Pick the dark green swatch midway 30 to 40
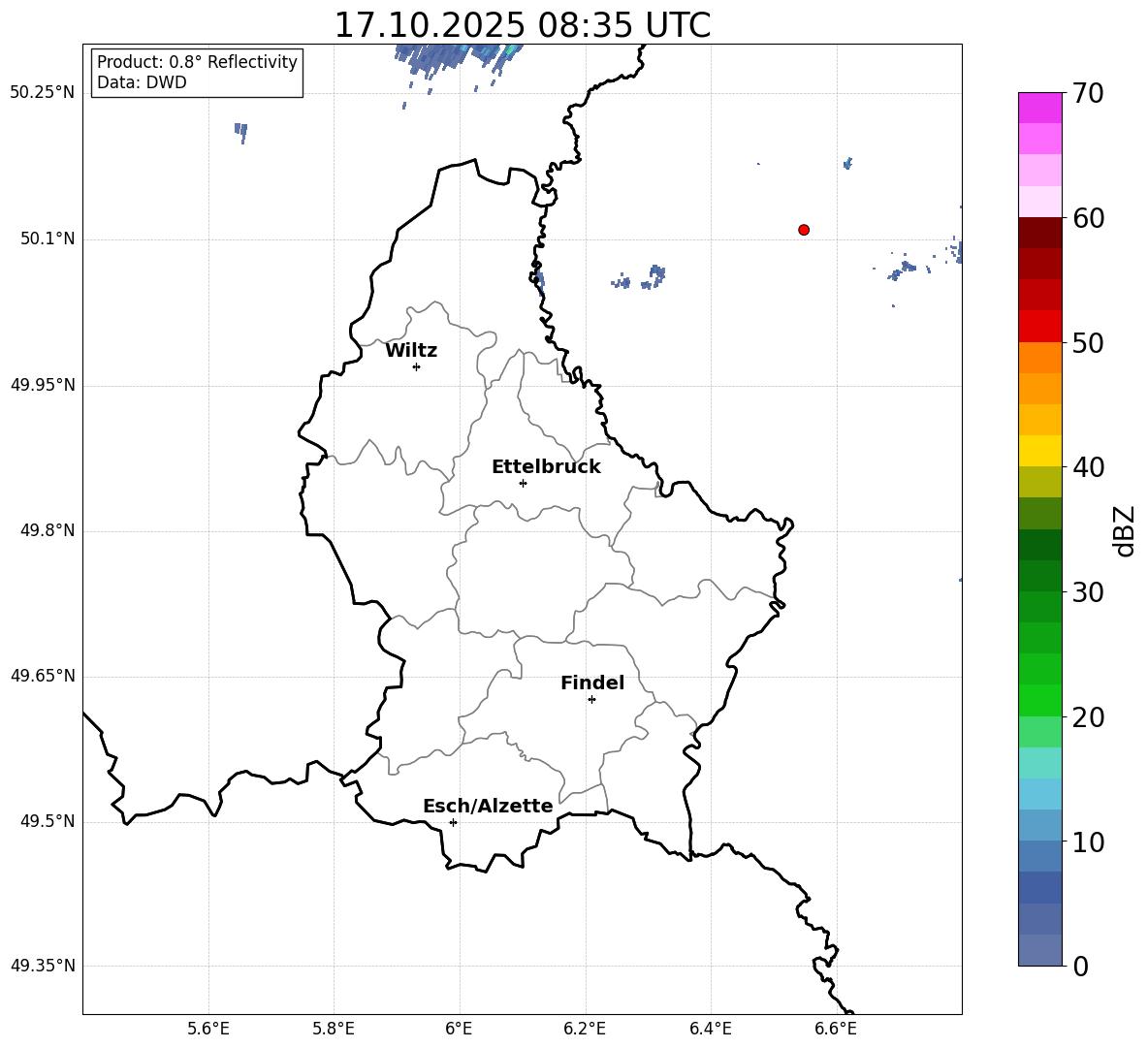1148x1048 pixels. click(1040, 545)
